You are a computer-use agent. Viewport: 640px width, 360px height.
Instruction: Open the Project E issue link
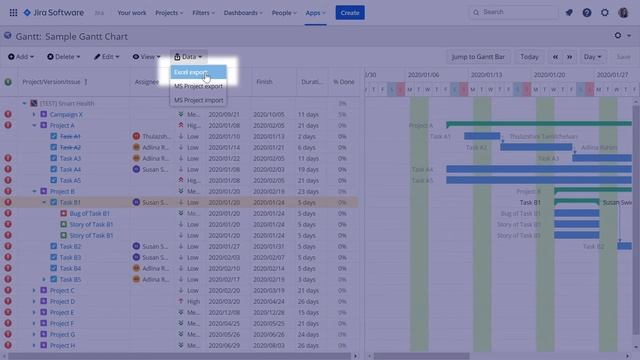point(62,312)
